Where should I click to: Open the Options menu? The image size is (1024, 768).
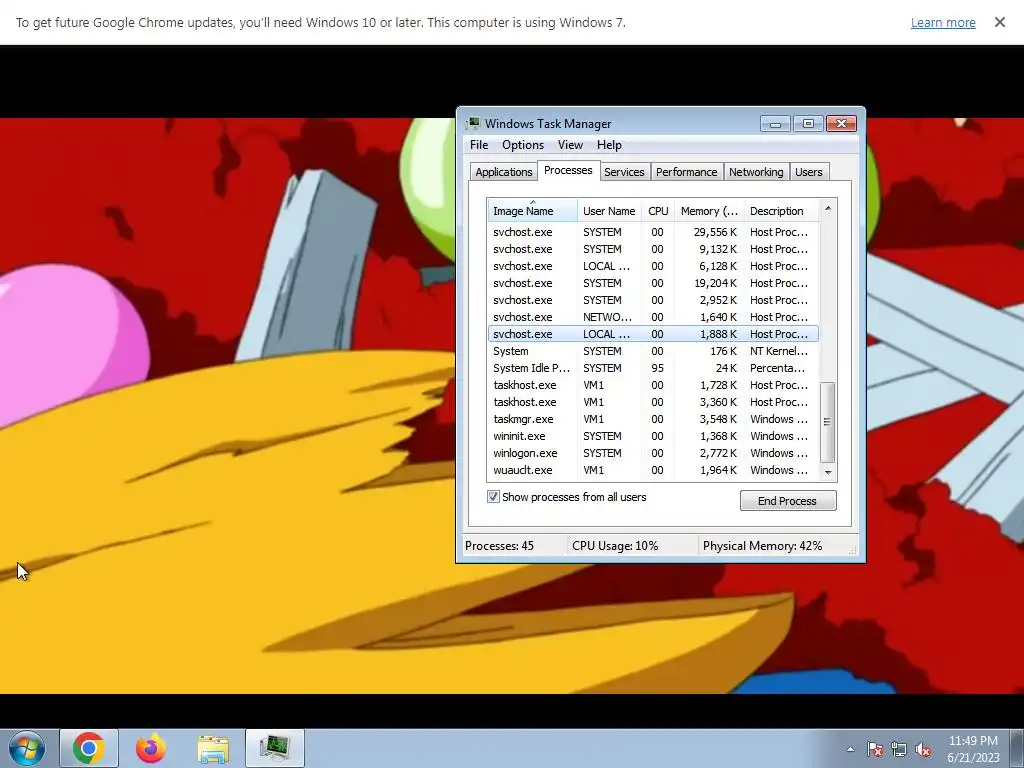click(522, 145)
